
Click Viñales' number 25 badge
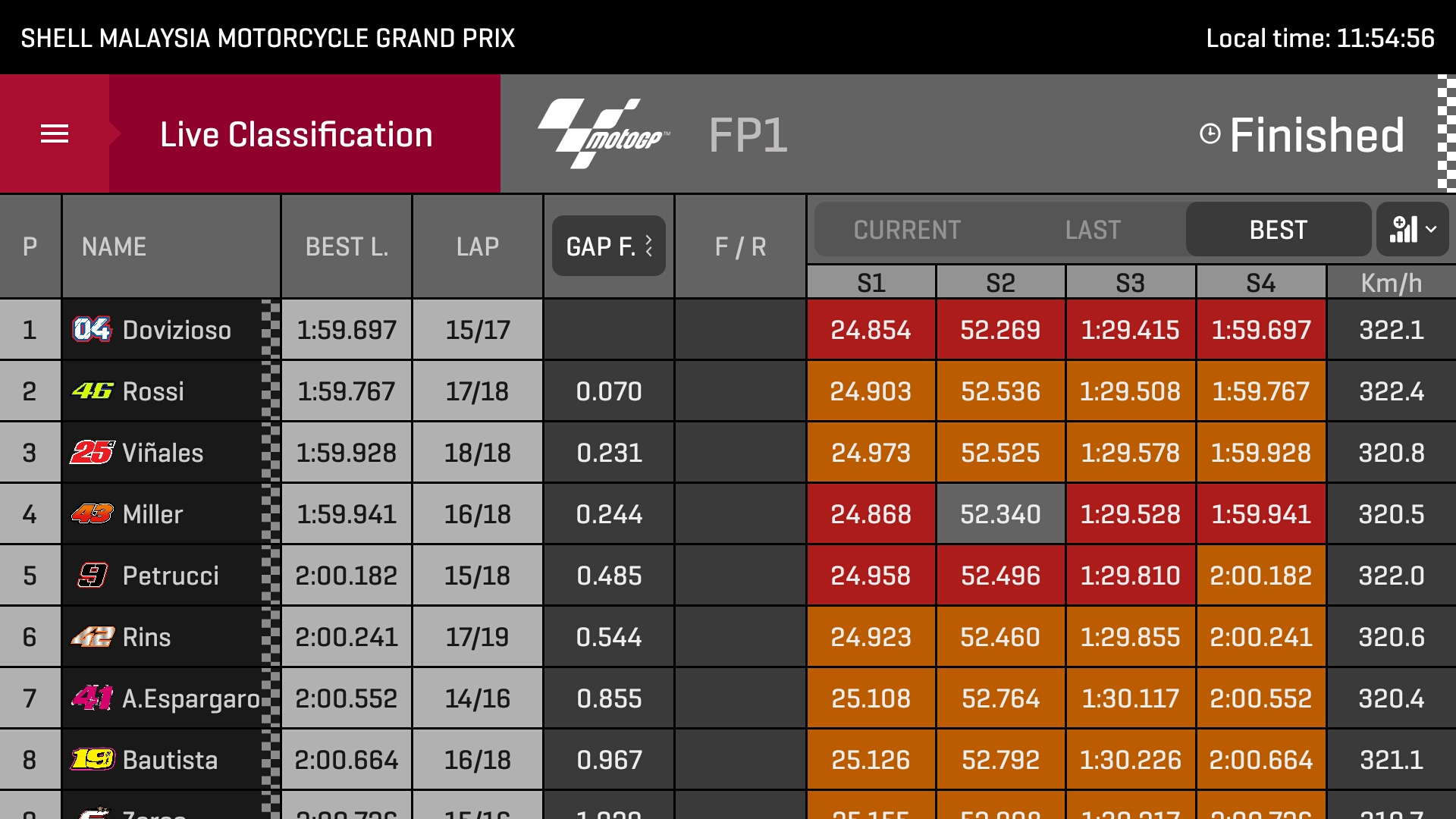pyautogui.click(x=92, y=452)
